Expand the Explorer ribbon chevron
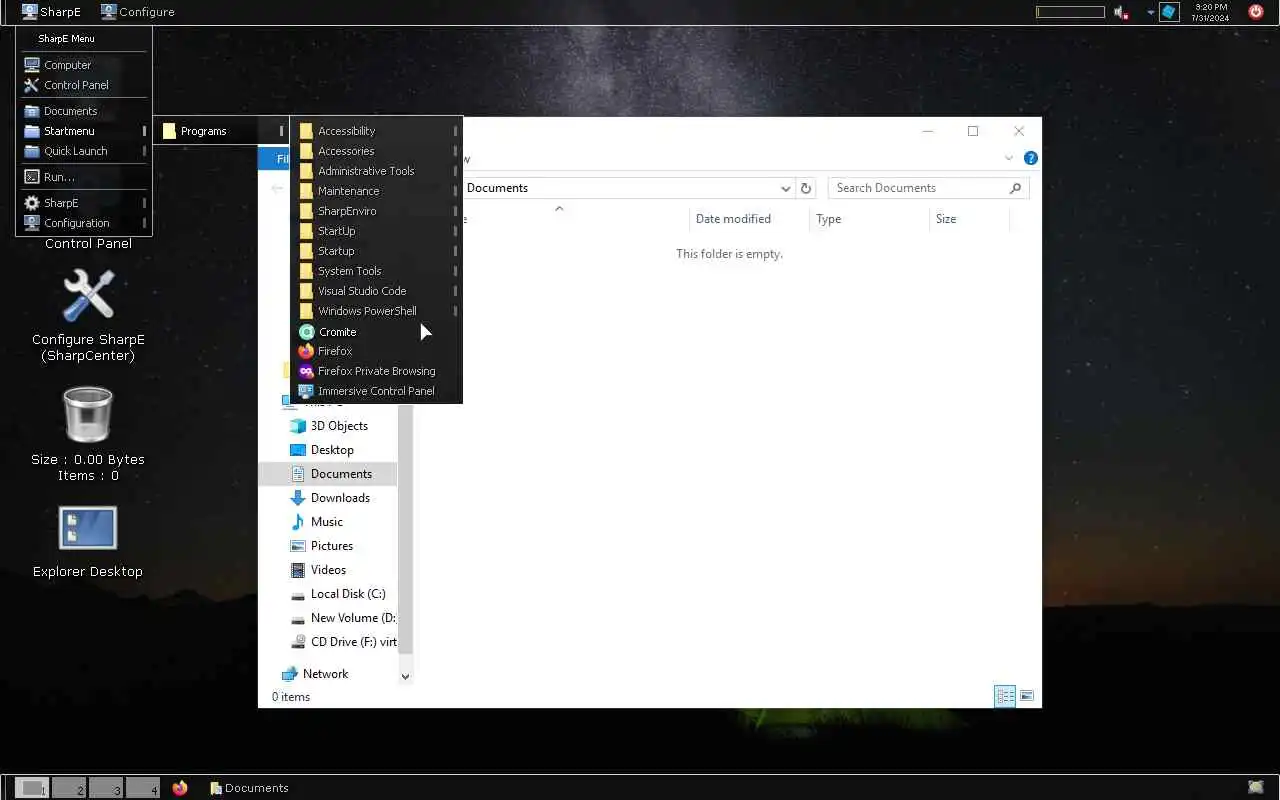Viewport: 1280px width, 800px height. point(1008,158)
